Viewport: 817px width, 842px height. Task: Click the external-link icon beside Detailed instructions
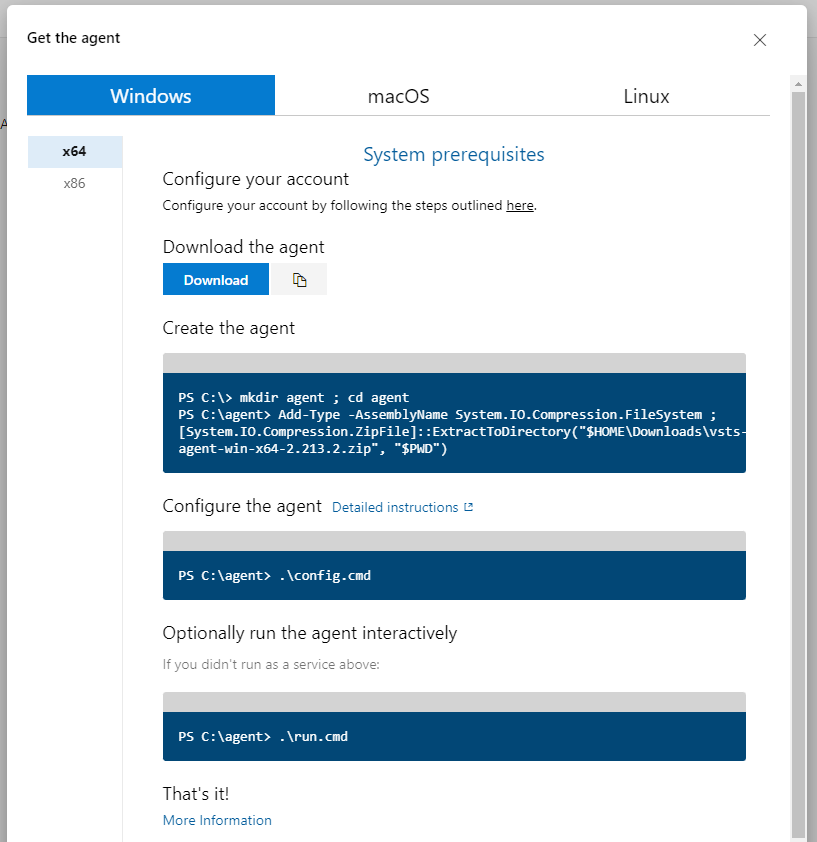[469, 507]
